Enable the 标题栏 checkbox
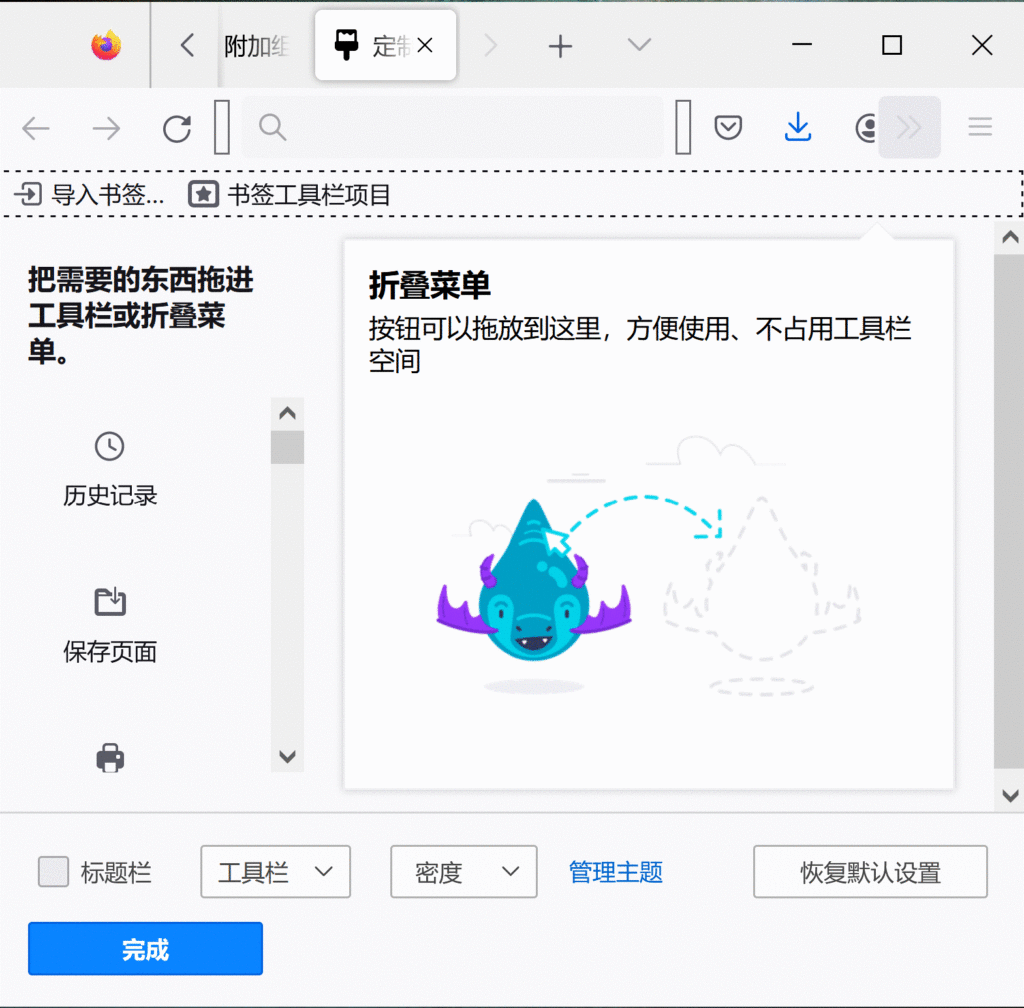1024x1008 pixels. pos(54,872)
